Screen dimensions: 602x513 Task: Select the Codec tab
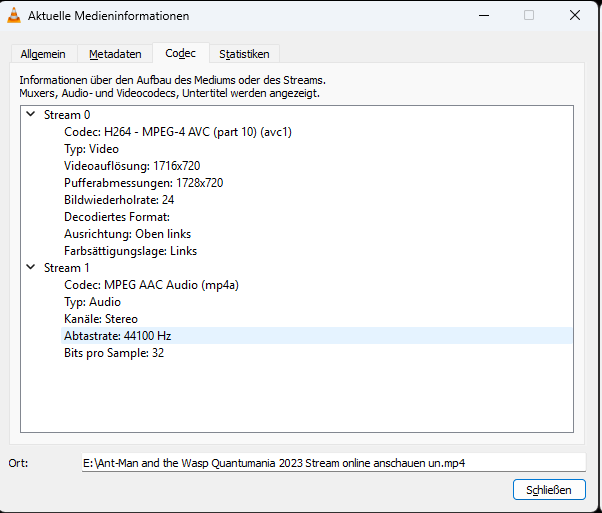[180, 53]
